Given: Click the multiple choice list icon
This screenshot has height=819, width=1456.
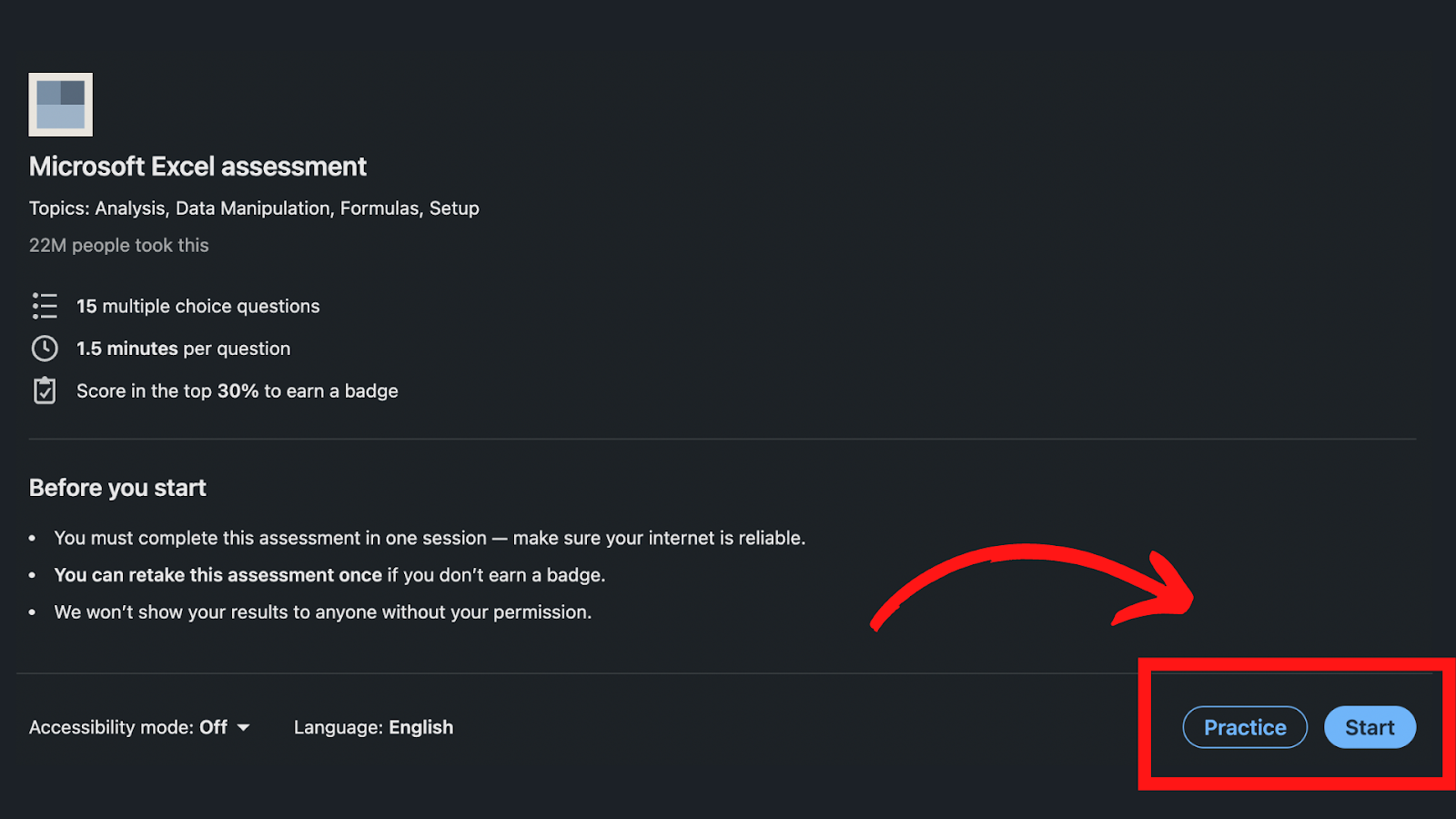Looking at the screenshot, I should [45, 306].
